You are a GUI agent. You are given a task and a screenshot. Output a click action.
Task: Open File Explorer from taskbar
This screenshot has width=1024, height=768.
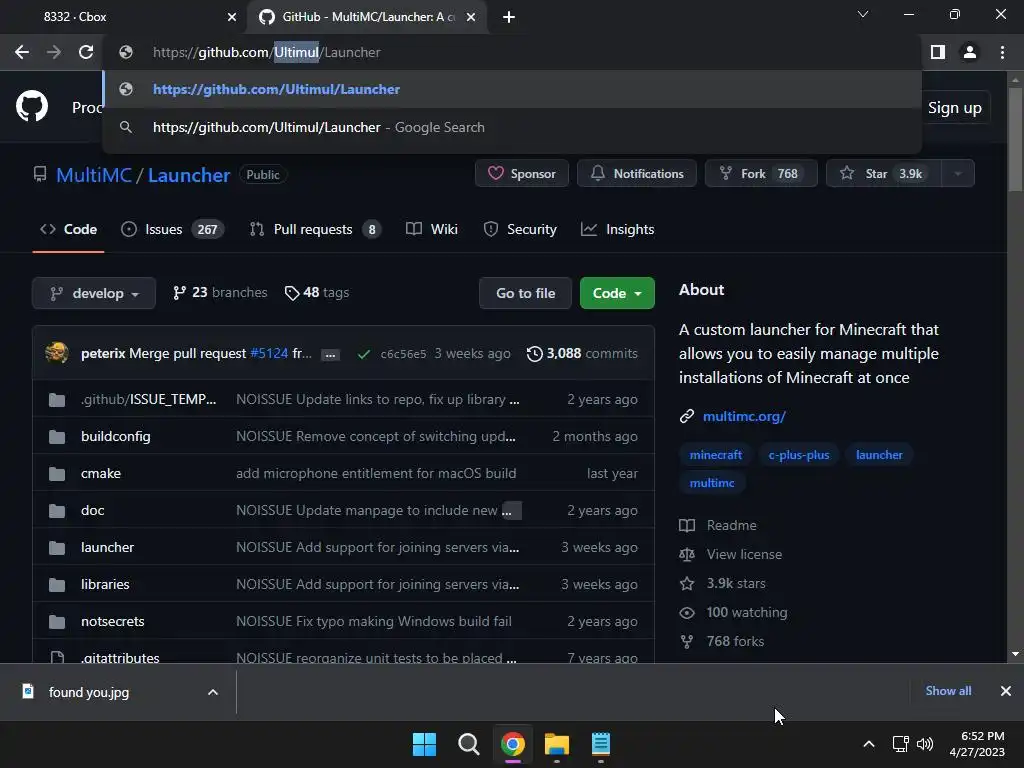point(556,744)
